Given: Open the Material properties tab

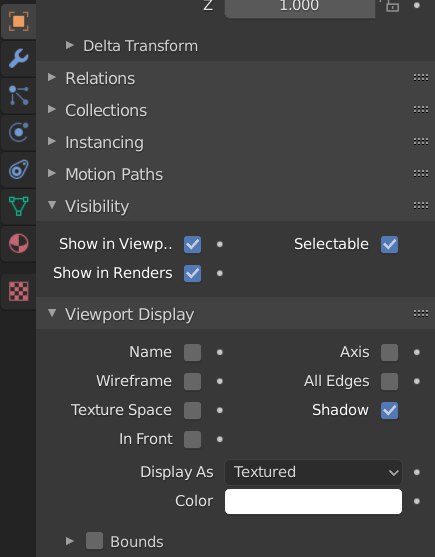Looking at the screenshot, I should 18,243.
